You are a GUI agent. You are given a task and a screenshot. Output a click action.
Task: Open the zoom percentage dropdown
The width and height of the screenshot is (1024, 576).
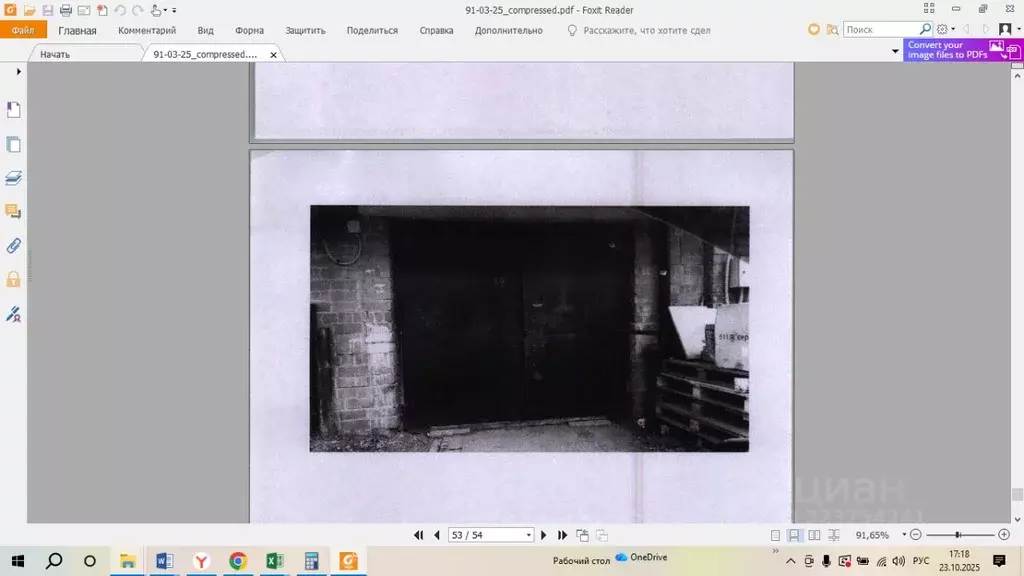[904, 536]
